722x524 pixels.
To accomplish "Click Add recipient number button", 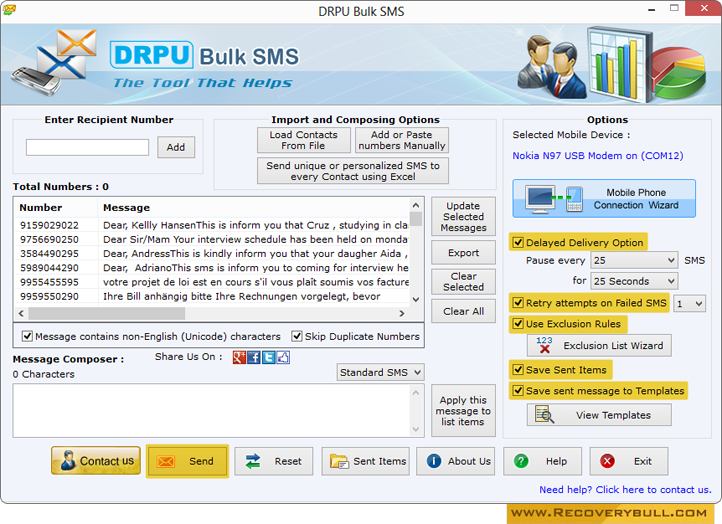I will pos(176,147).
